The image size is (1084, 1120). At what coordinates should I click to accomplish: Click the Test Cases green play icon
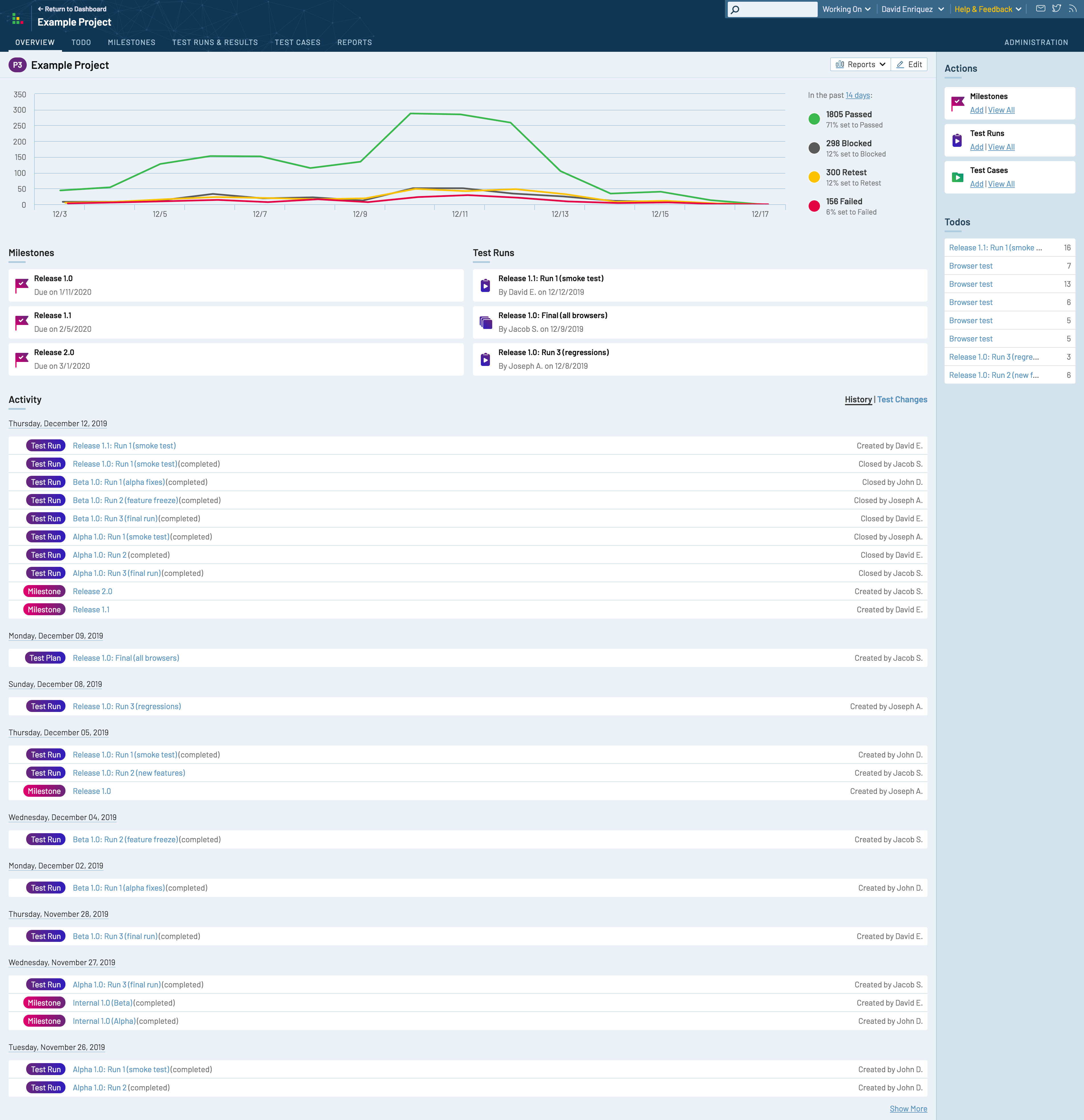click(x=958, y=178)
